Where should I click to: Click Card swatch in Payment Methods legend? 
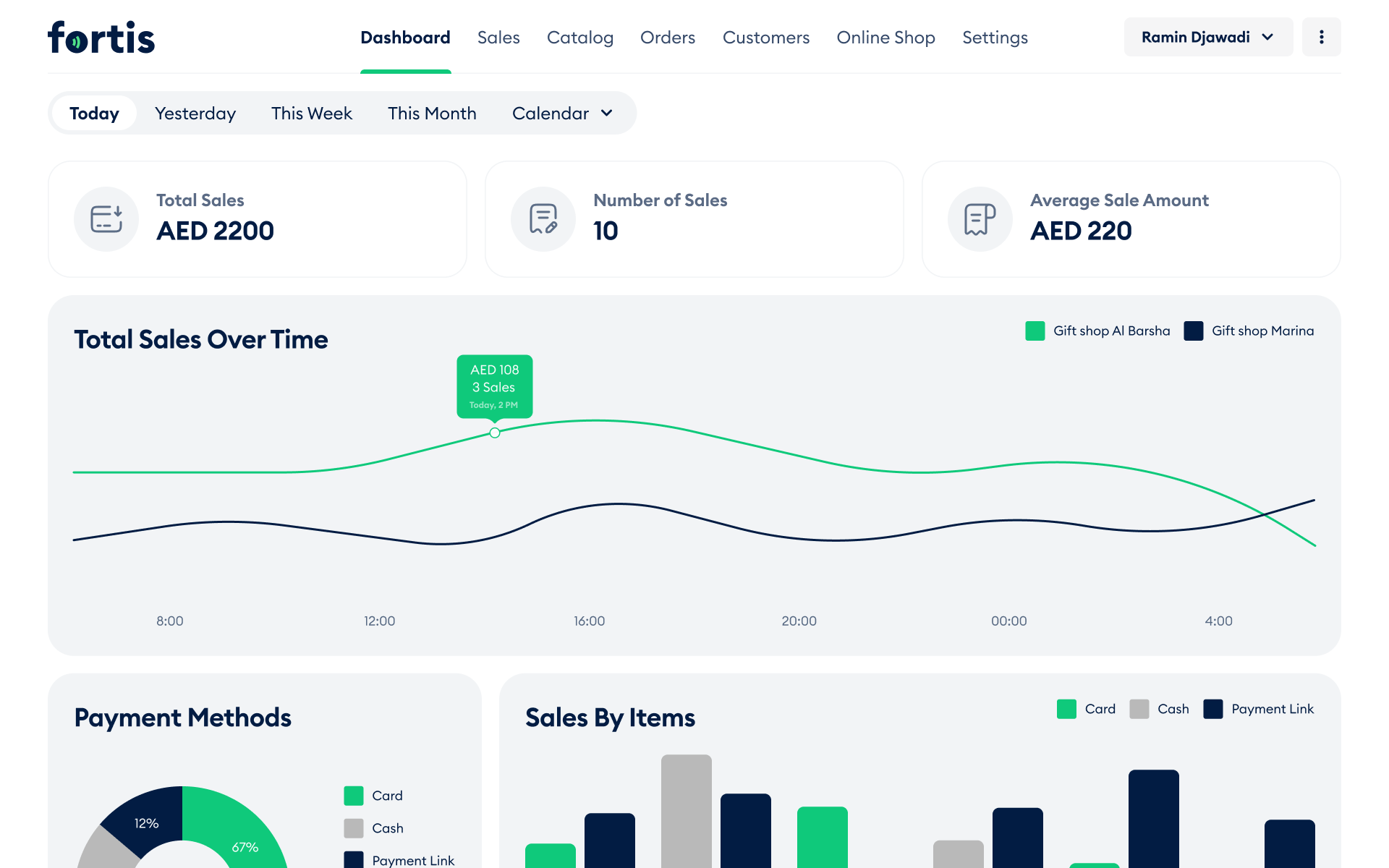click(354, 796)
